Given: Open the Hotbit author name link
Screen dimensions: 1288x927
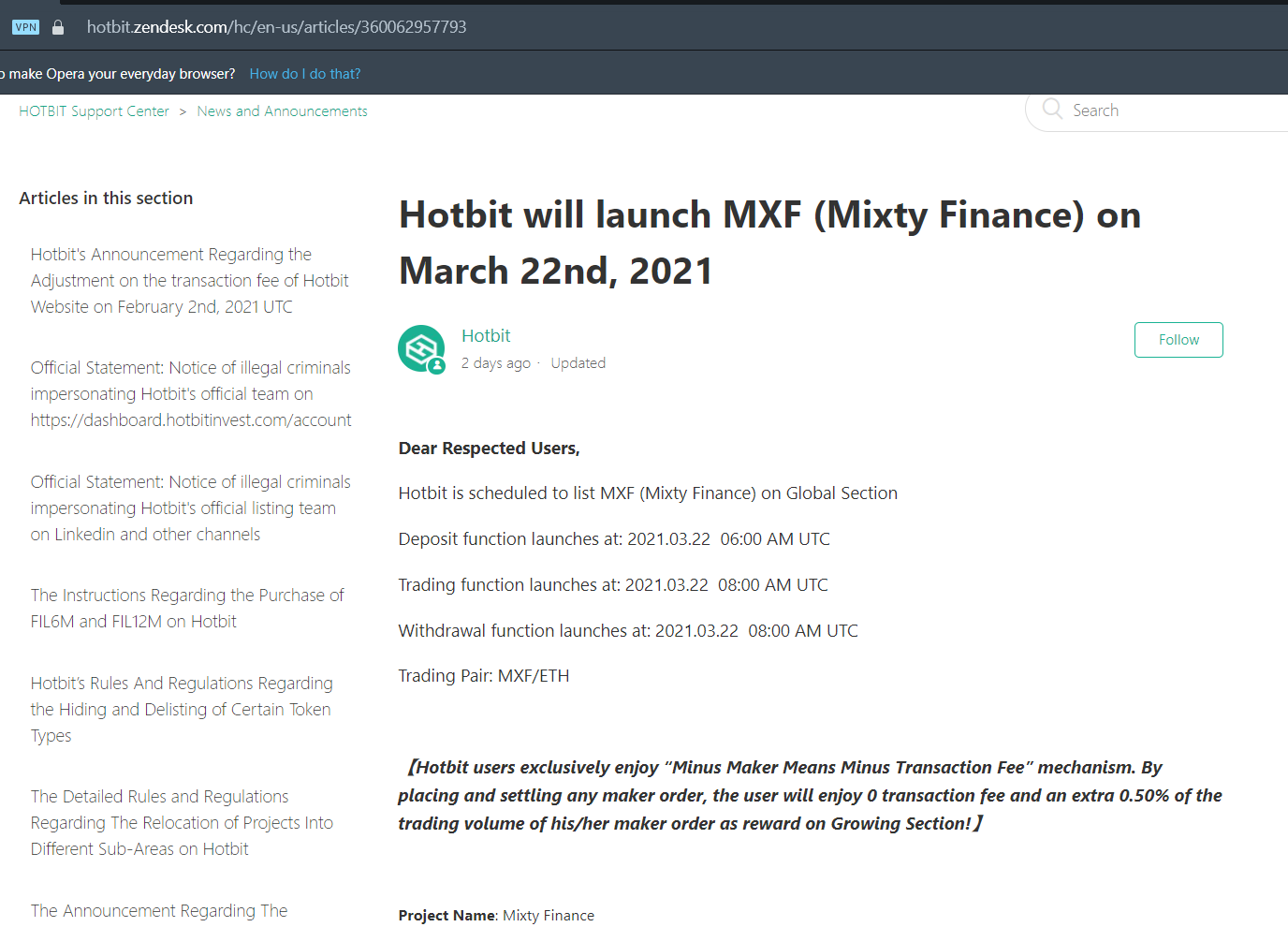Looking at the screenshot, I should [x=486, y=335].
